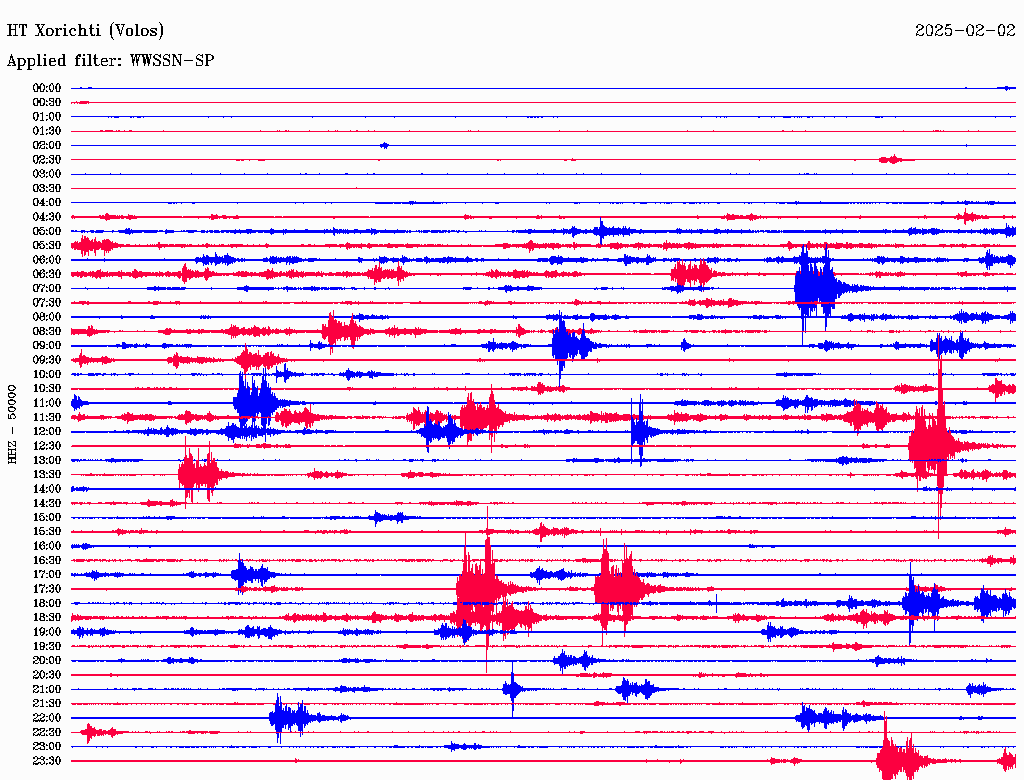1024x780 pixels.
Task: Click the 17:00 time label
Action: tap(47, 575)
